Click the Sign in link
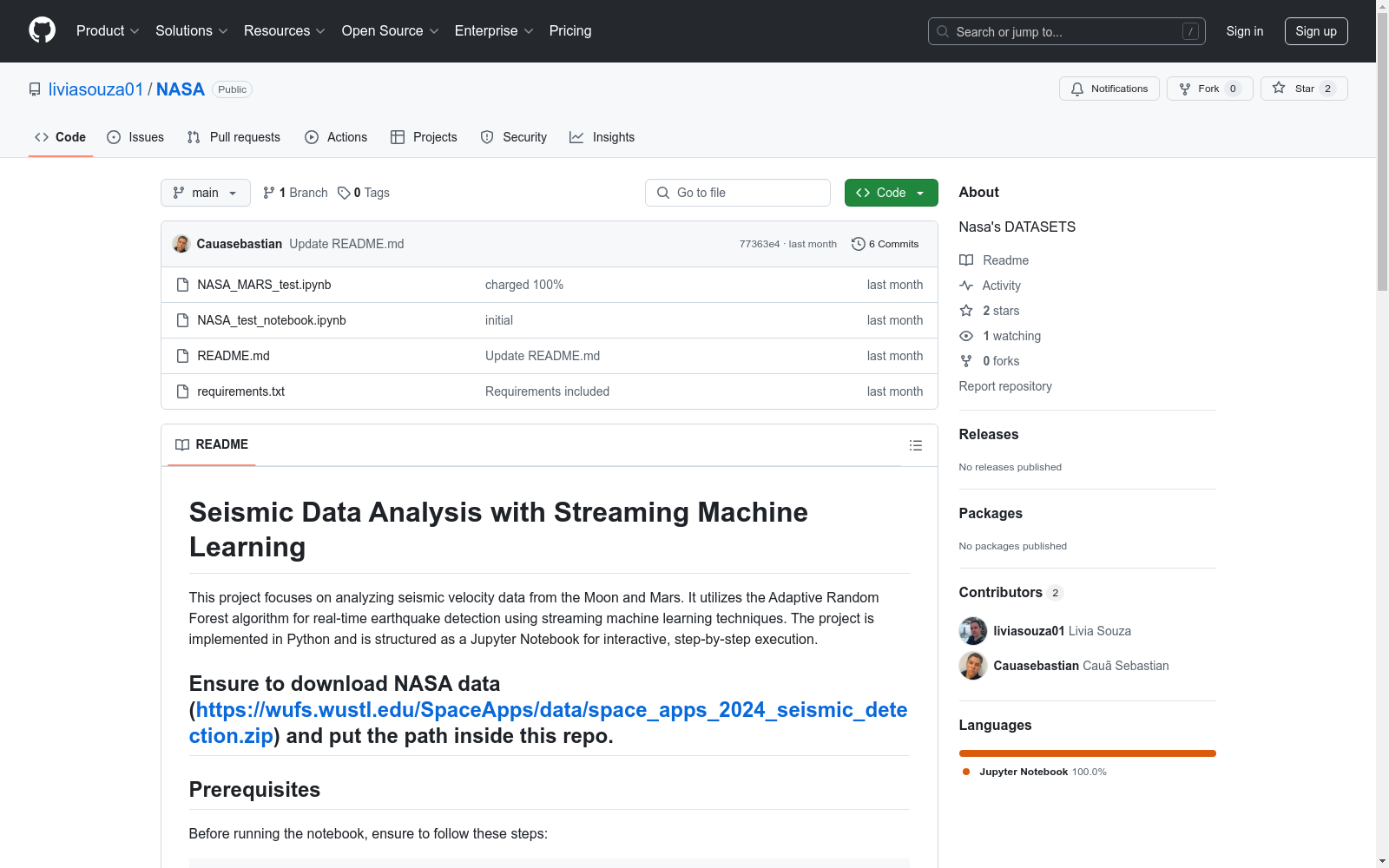1389x868 pixels. pos(1245,31)
